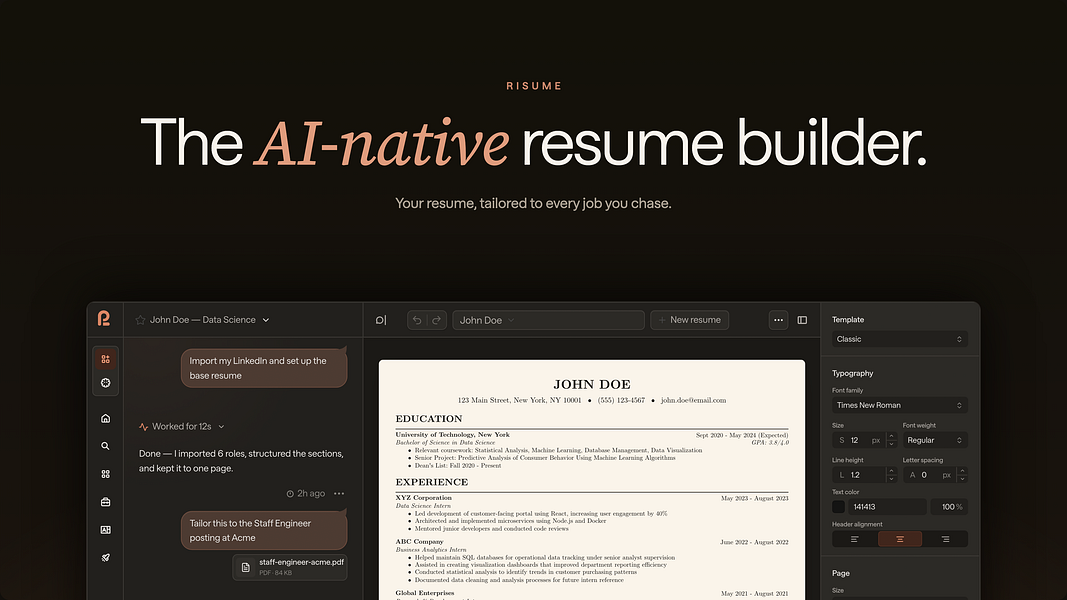The height and width of the screenshot is (600, 1067).
Task: Open Search from the sidebar
Action: click(105, 446)
